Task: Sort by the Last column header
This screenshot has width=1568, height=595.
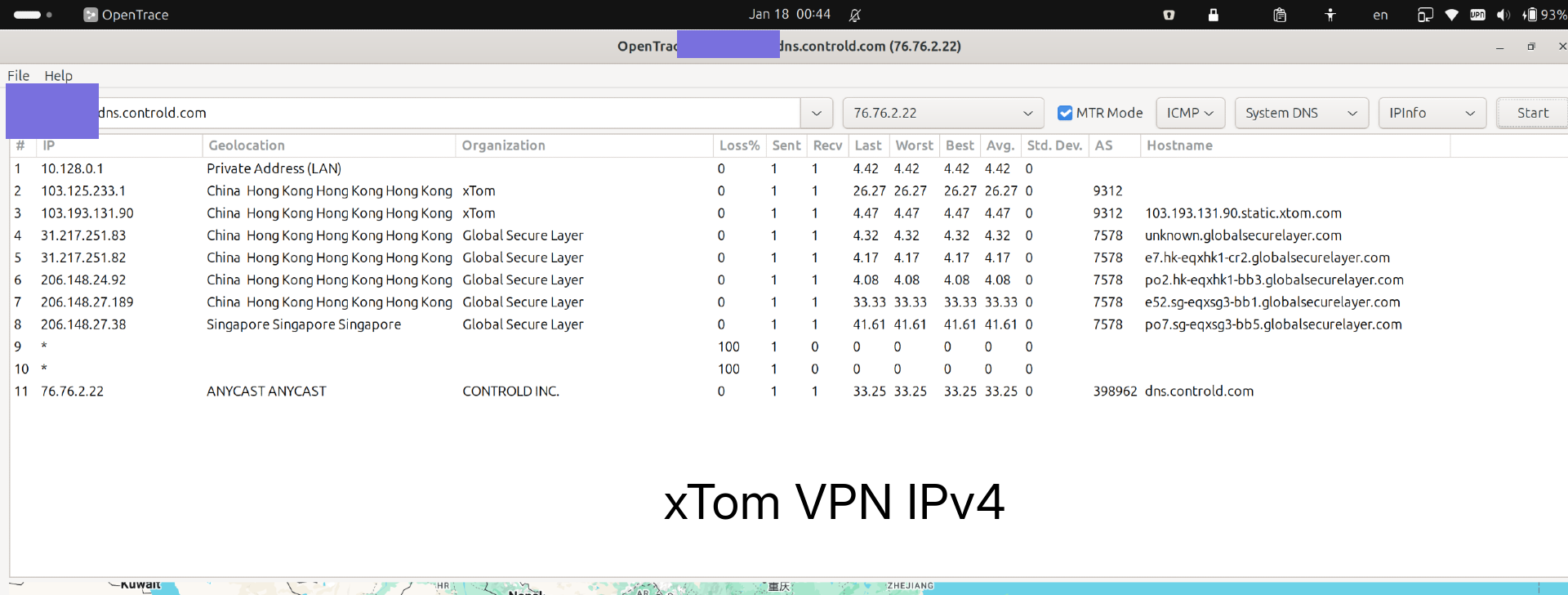Action: tap(868, 145)
